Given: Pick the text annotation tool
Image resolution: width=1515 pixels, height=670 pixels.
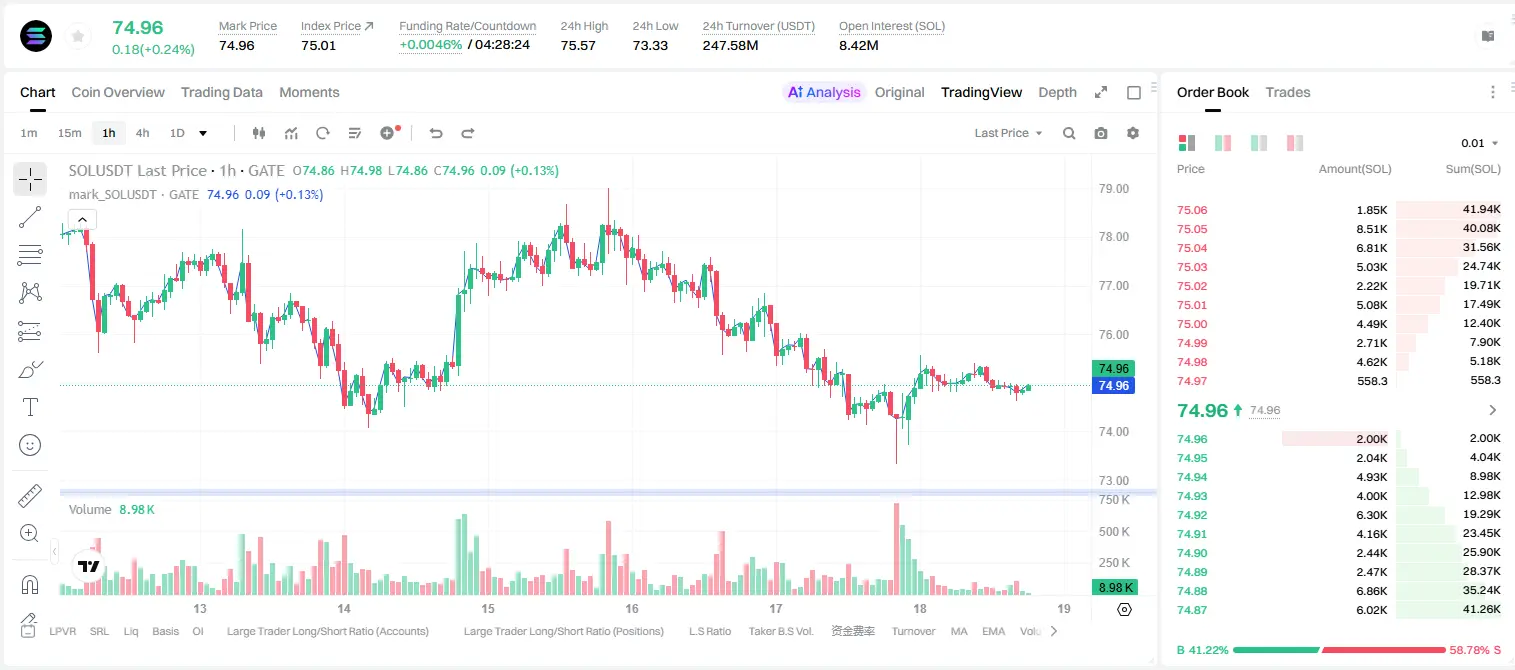Looking at the screenshot, I should [30, 407].
